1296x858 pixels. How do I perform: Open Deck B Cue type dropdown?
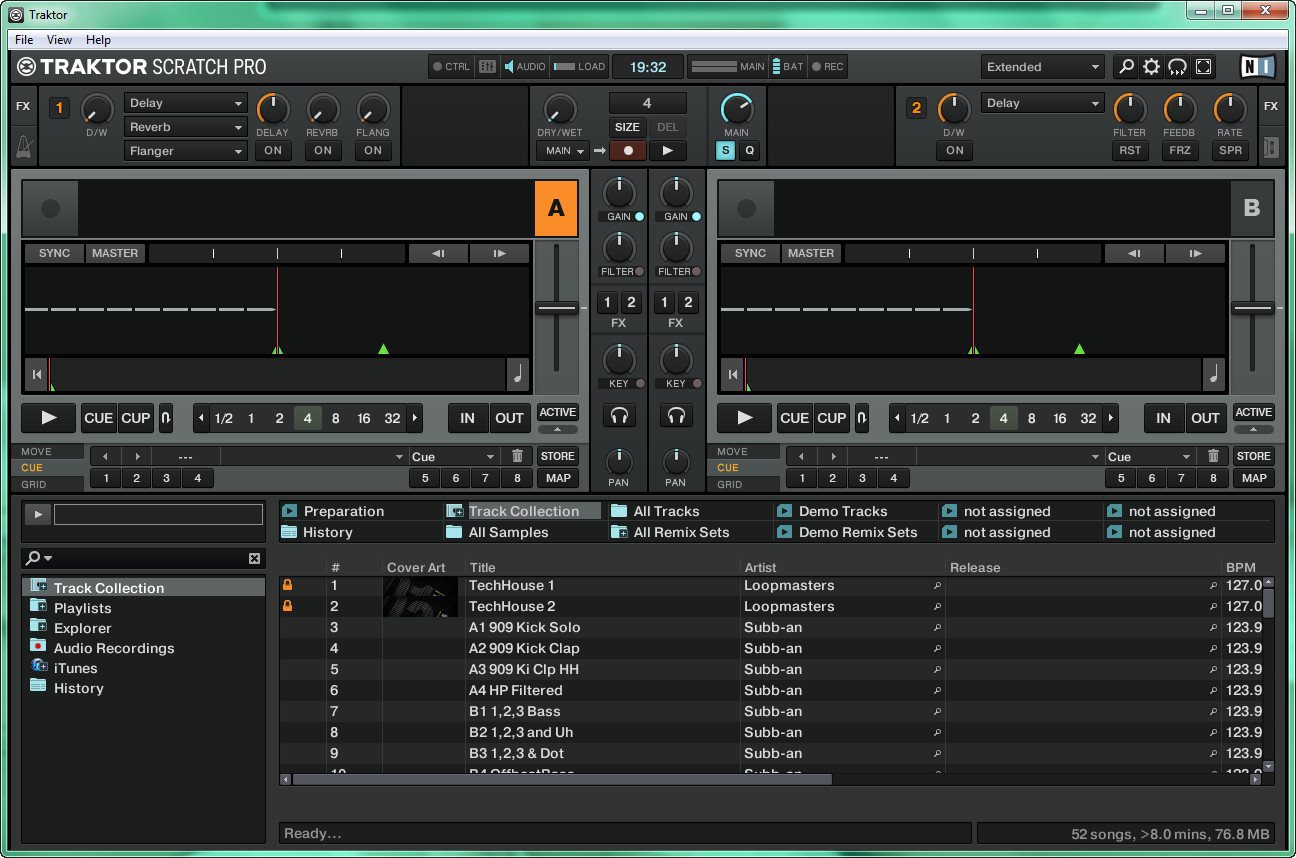pyautogui.click(x=1148, y=456)
